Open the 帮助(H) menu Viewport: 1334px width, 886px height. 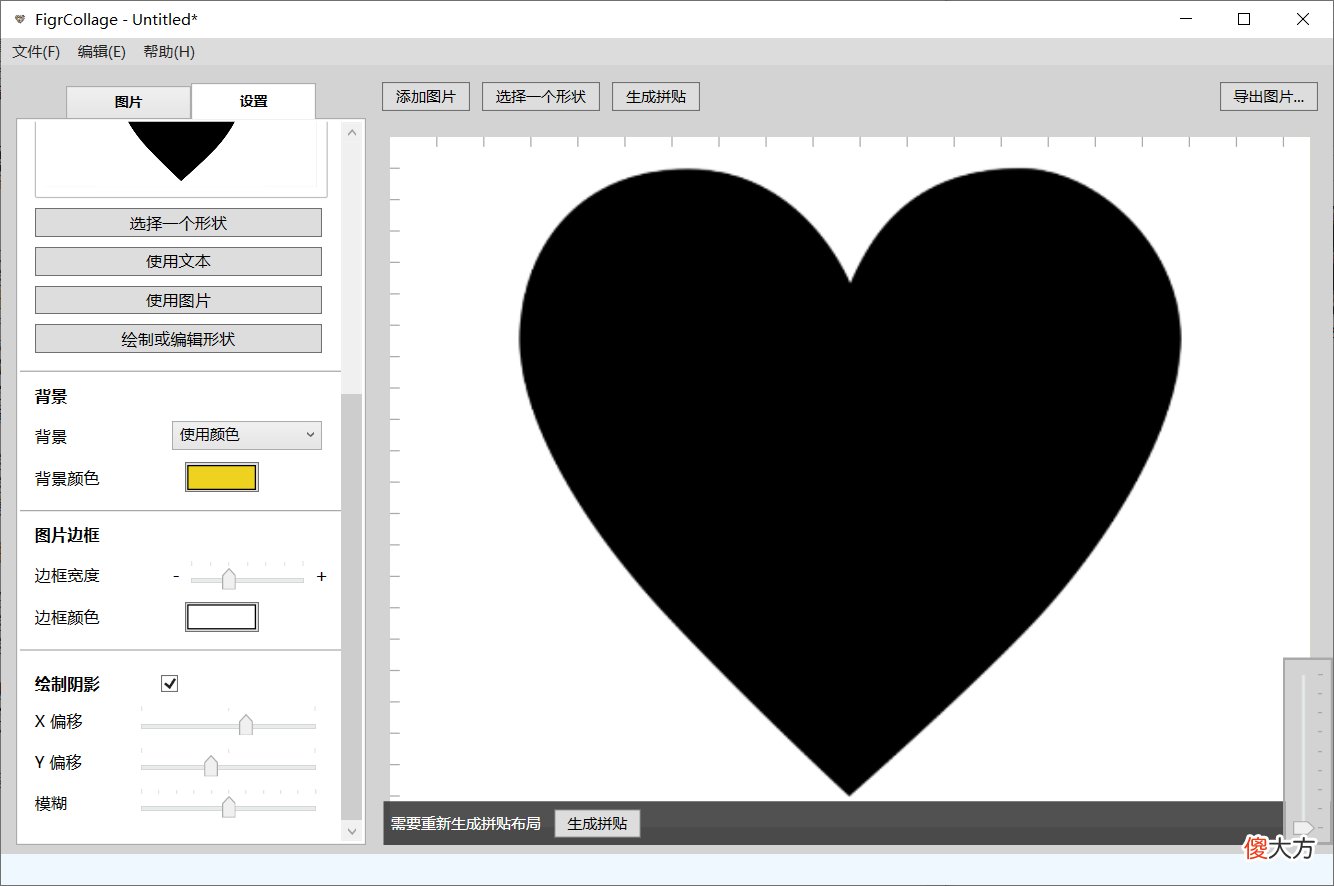169,52
